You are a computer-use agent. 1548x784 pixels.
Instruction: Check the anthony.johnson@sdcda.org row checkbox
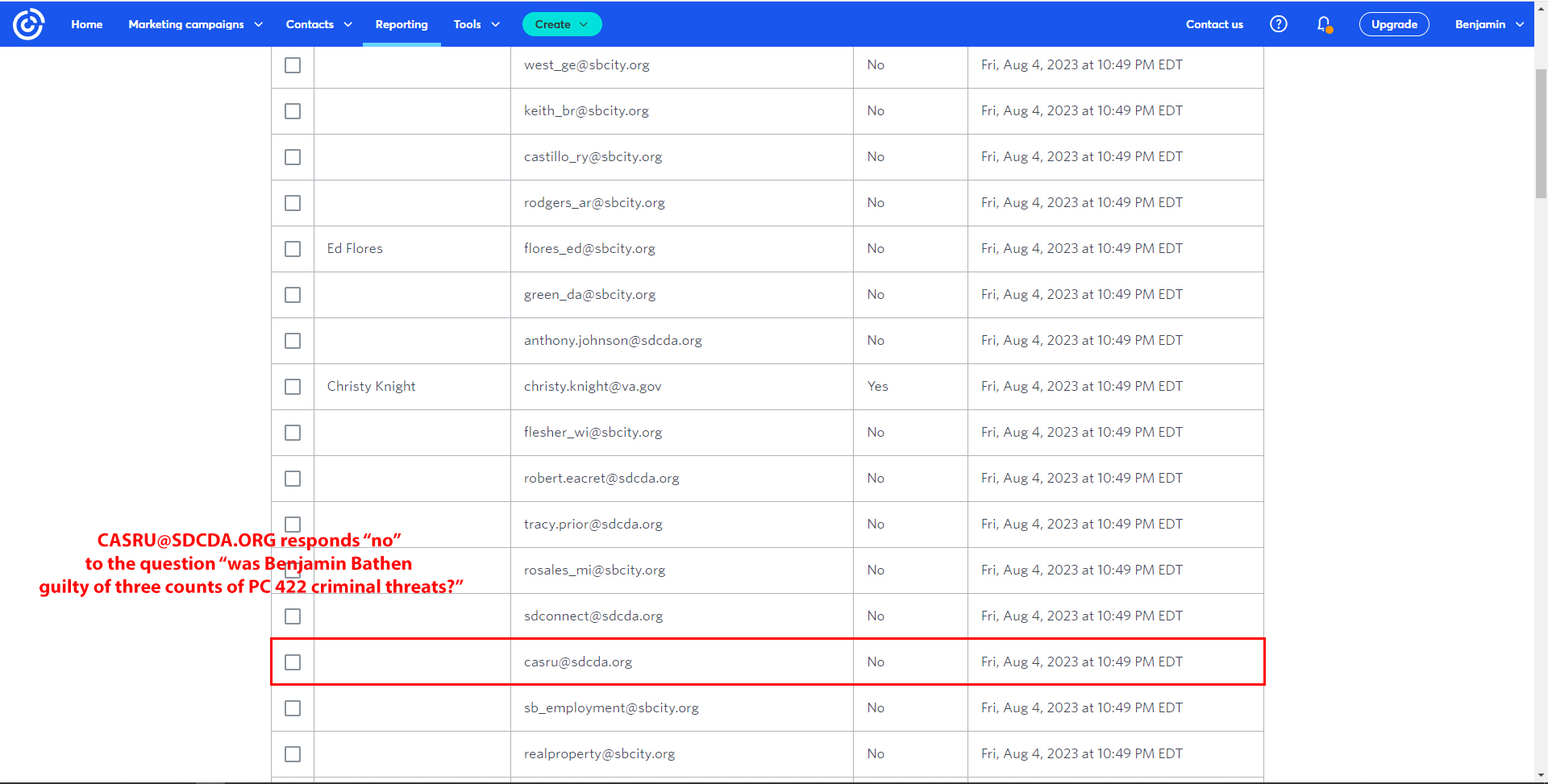[x=293, y=341]
